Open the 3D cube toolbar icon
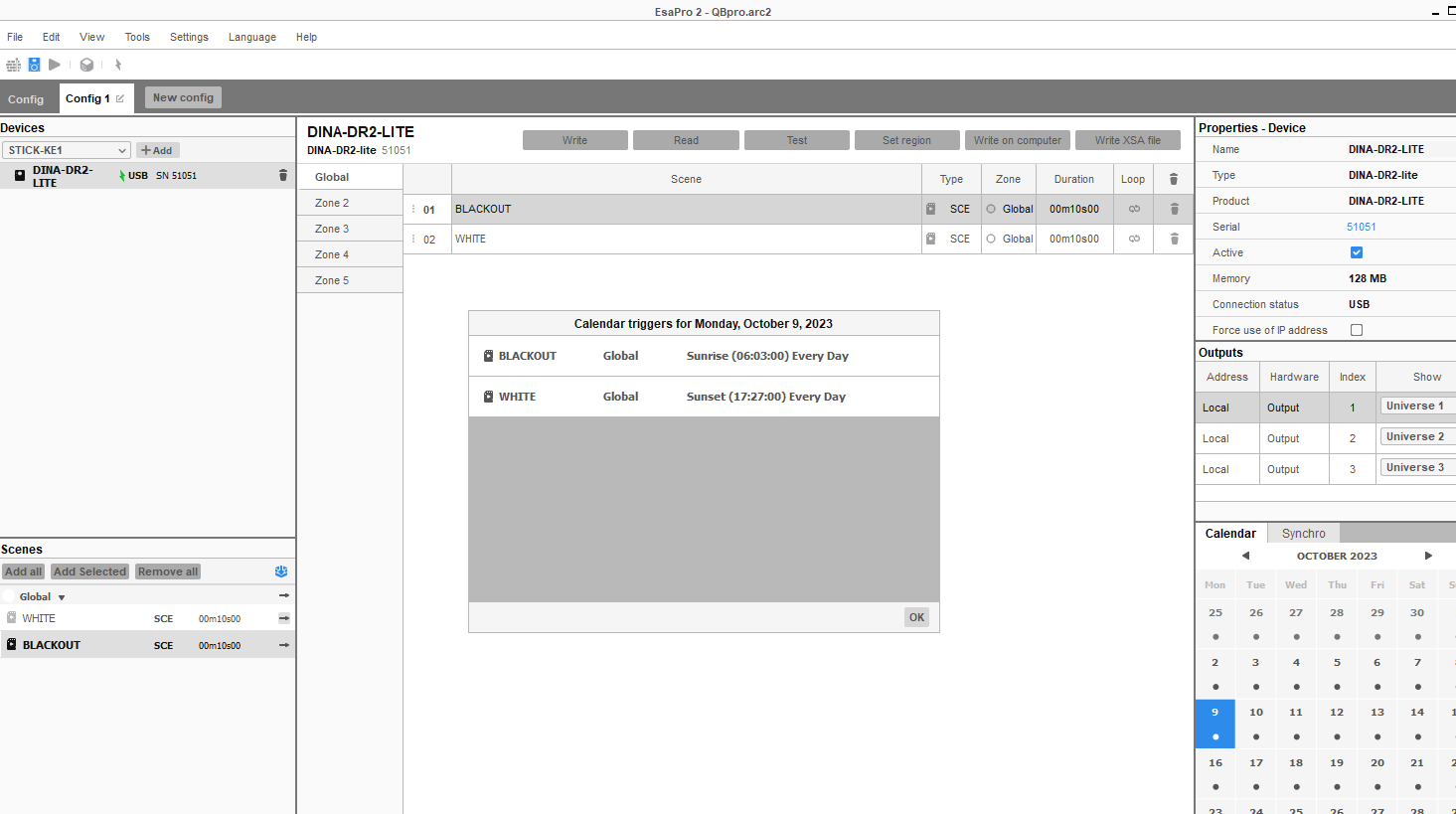Screen dimensions: 1456x814 coord(86,65)
